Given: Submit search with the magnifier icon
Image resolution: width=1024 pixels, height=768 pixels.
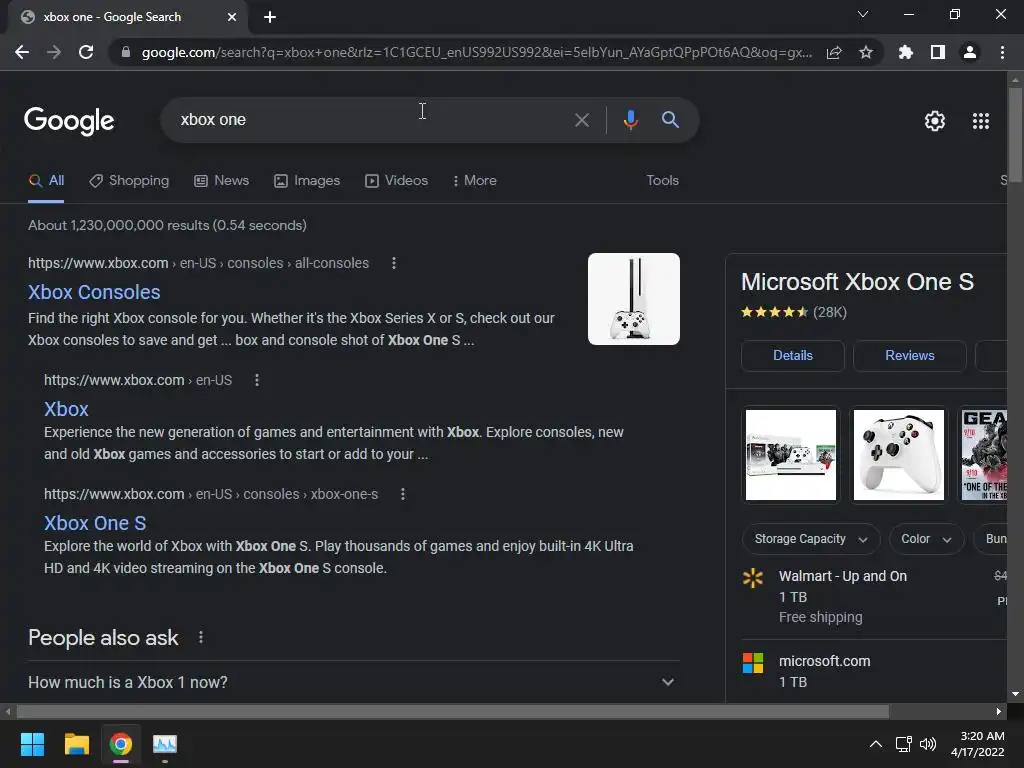Looking at the screenshot, I should (x=670, y=120).
